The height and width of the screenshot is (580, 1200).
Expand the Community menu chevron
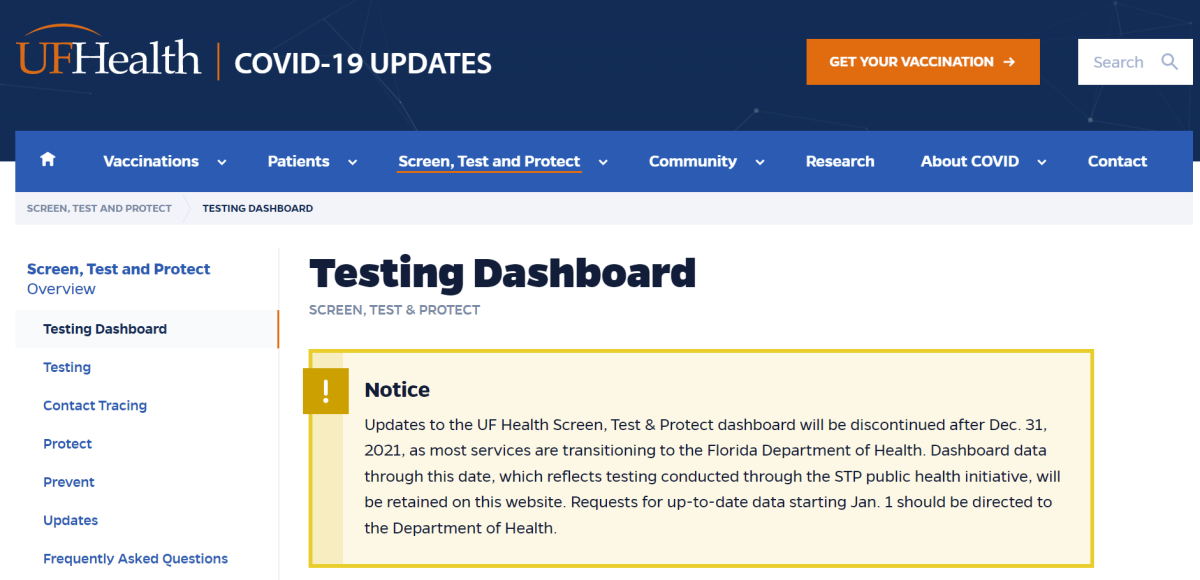click(760, 162)
